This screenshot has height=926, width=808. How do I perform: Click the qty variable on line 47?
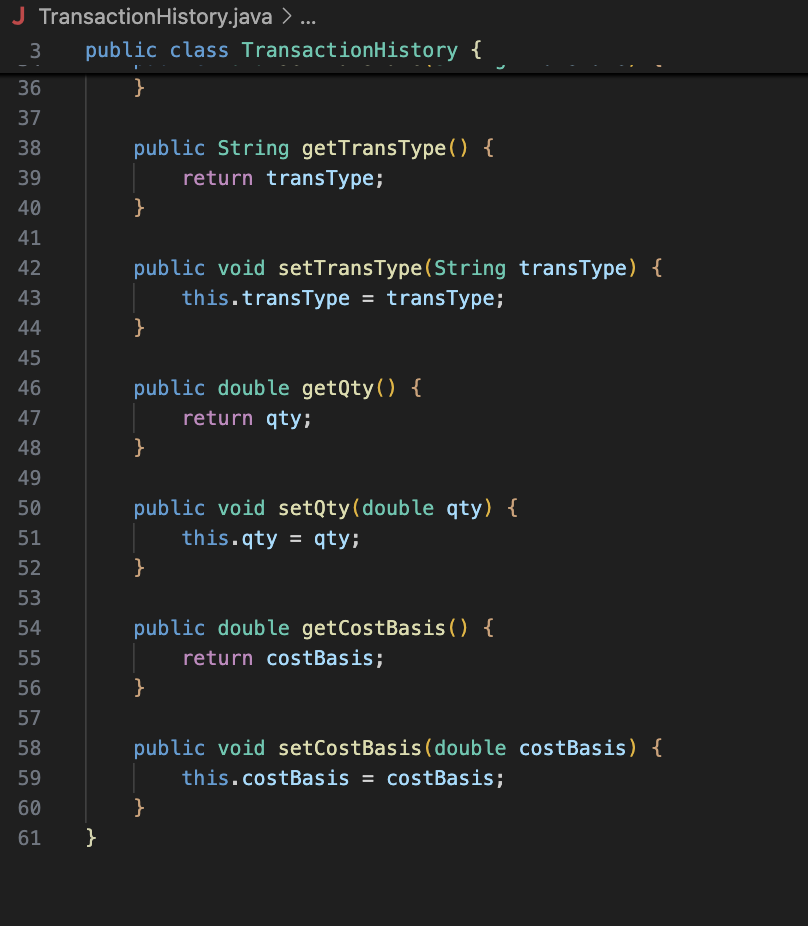pyautogui.click(x=283, y=418)
